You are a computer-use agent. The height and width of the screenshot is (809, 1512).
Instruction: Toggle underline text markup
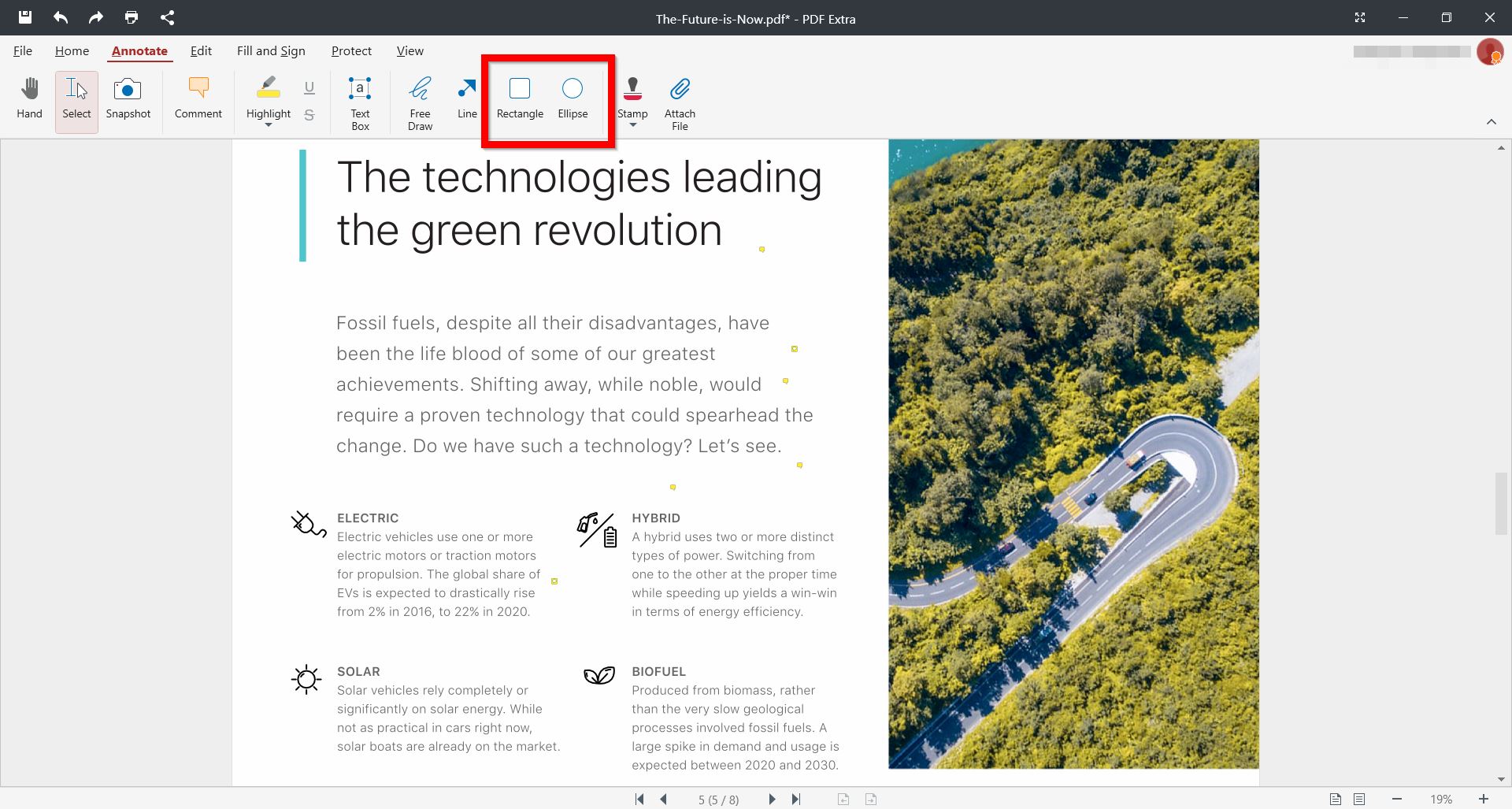click(x=309, y=87)
